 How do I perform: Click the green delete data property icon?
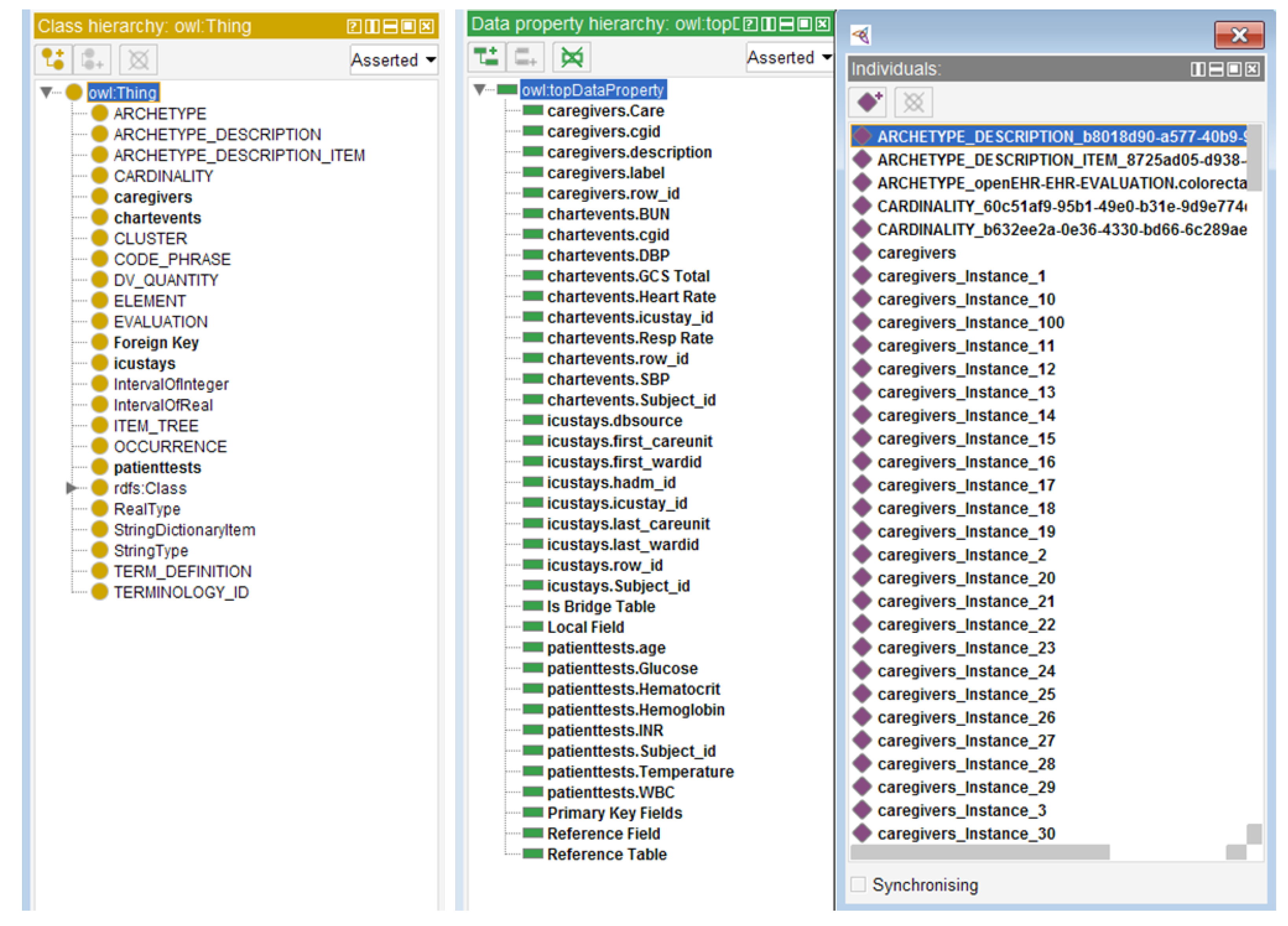(x=571, y=57)
